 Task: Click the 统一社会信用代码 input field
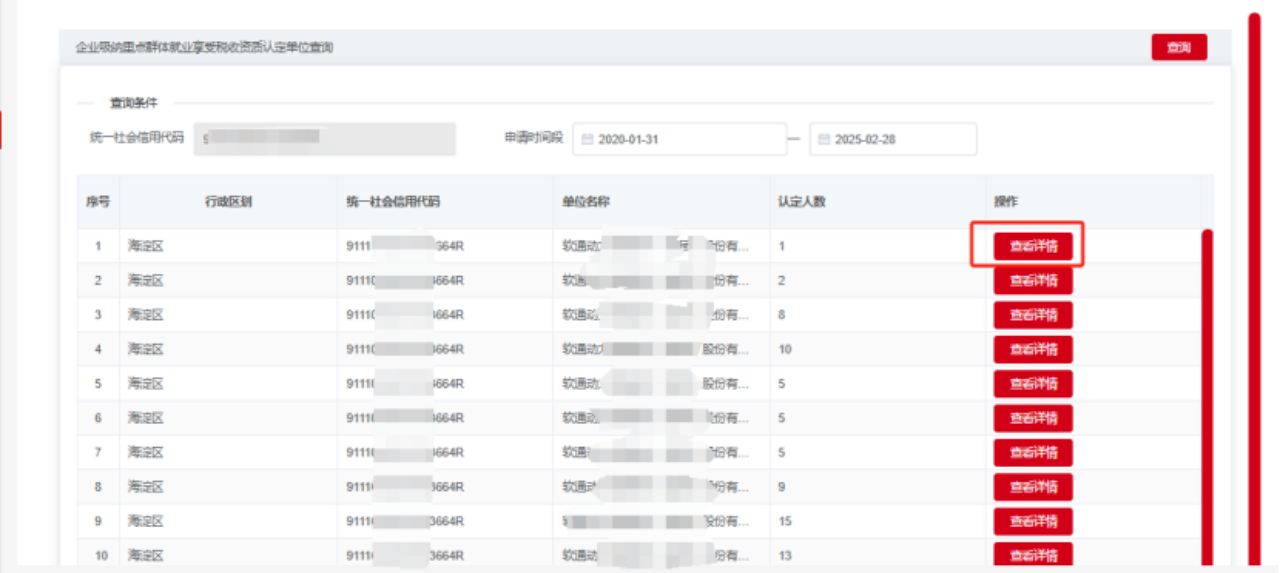coord(324,139)
